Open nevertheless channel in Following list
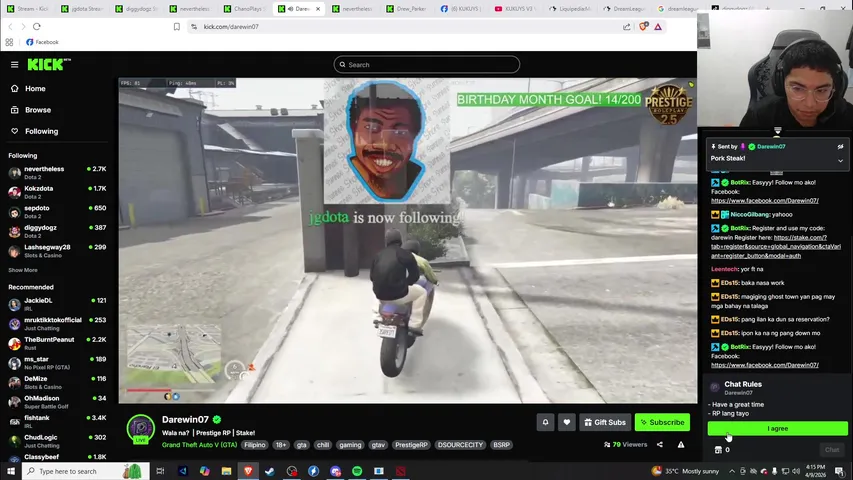This screenshot has height=480, width=853. [x=57, y=173]
